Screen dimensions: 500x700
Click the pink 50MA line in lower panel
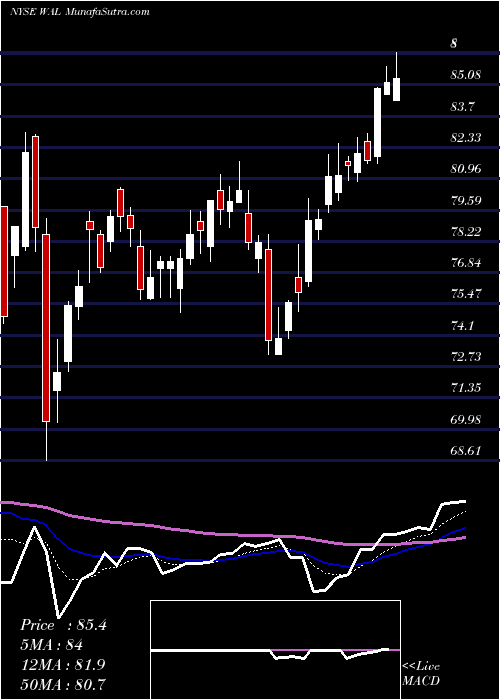232,534
